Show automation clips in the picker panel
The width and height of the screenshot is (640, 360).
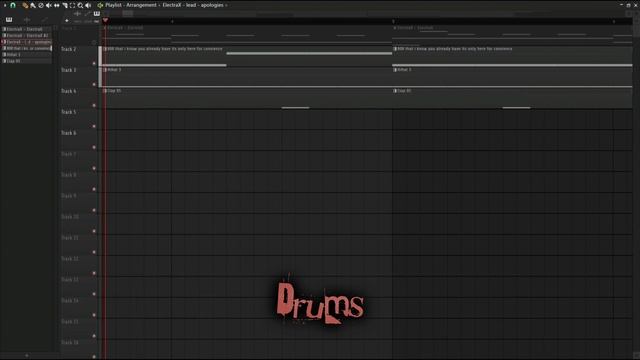[x=44, y=20]
